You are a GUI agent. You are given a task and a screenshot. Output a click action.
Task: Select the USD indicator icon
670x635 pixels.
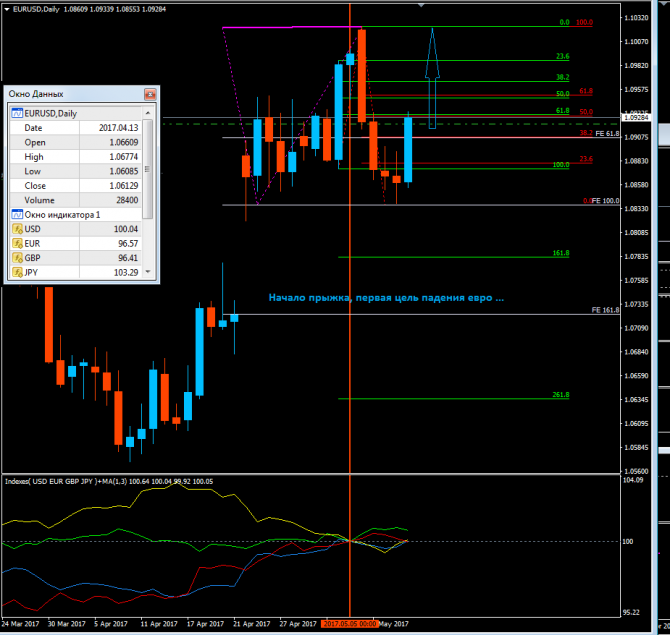pyautogui.click(x=17, y=229)
